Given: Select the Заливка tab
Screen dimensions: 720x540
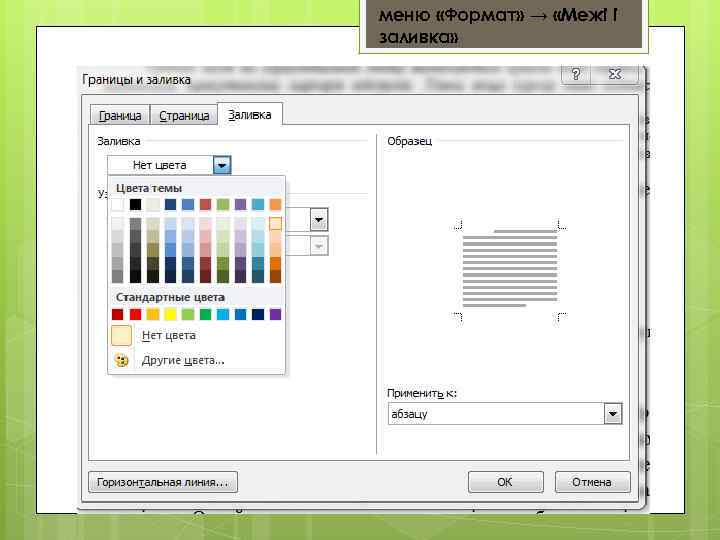Looking at the screenshot, I should coord(250,114).
